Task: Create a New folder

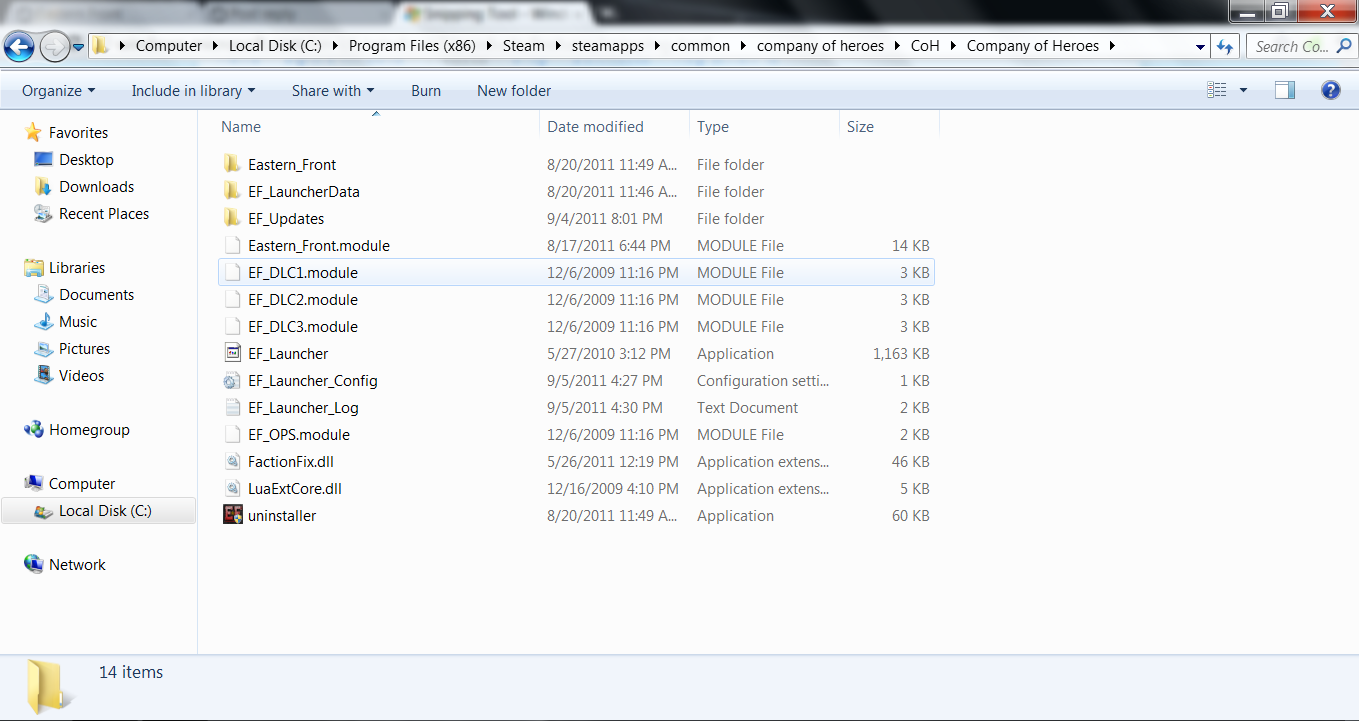Action: point(514,90)
